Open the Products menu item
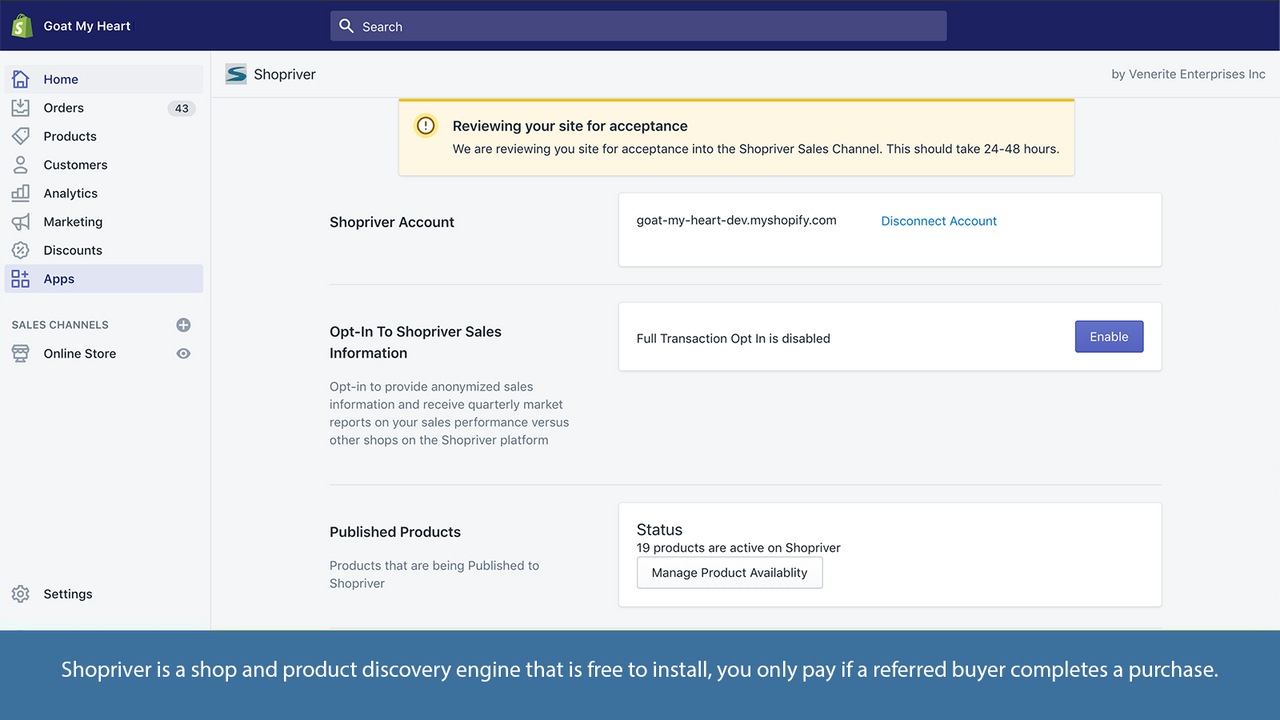Image resolution: width=1280 pixels, height=720 pixels. pos(104,136)
